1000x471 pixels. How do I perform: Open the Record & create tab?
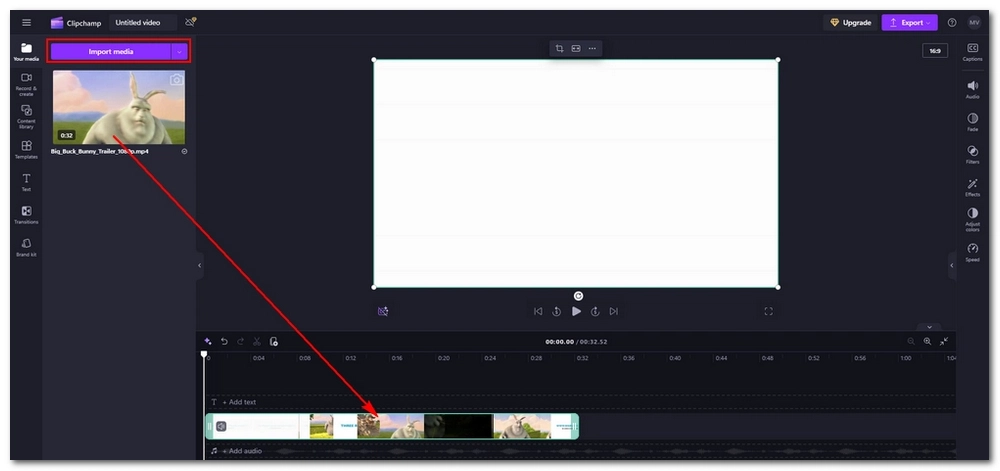pyautogui.click(x=26, y=84)
